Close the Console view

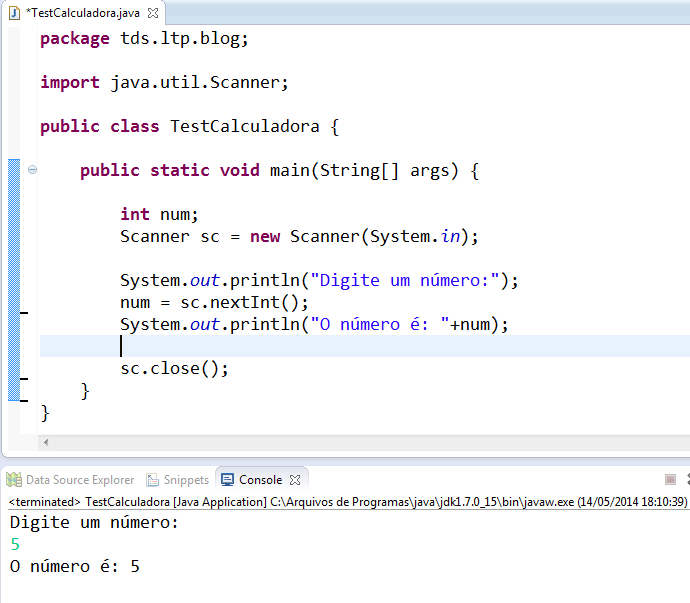pos(295,480)
